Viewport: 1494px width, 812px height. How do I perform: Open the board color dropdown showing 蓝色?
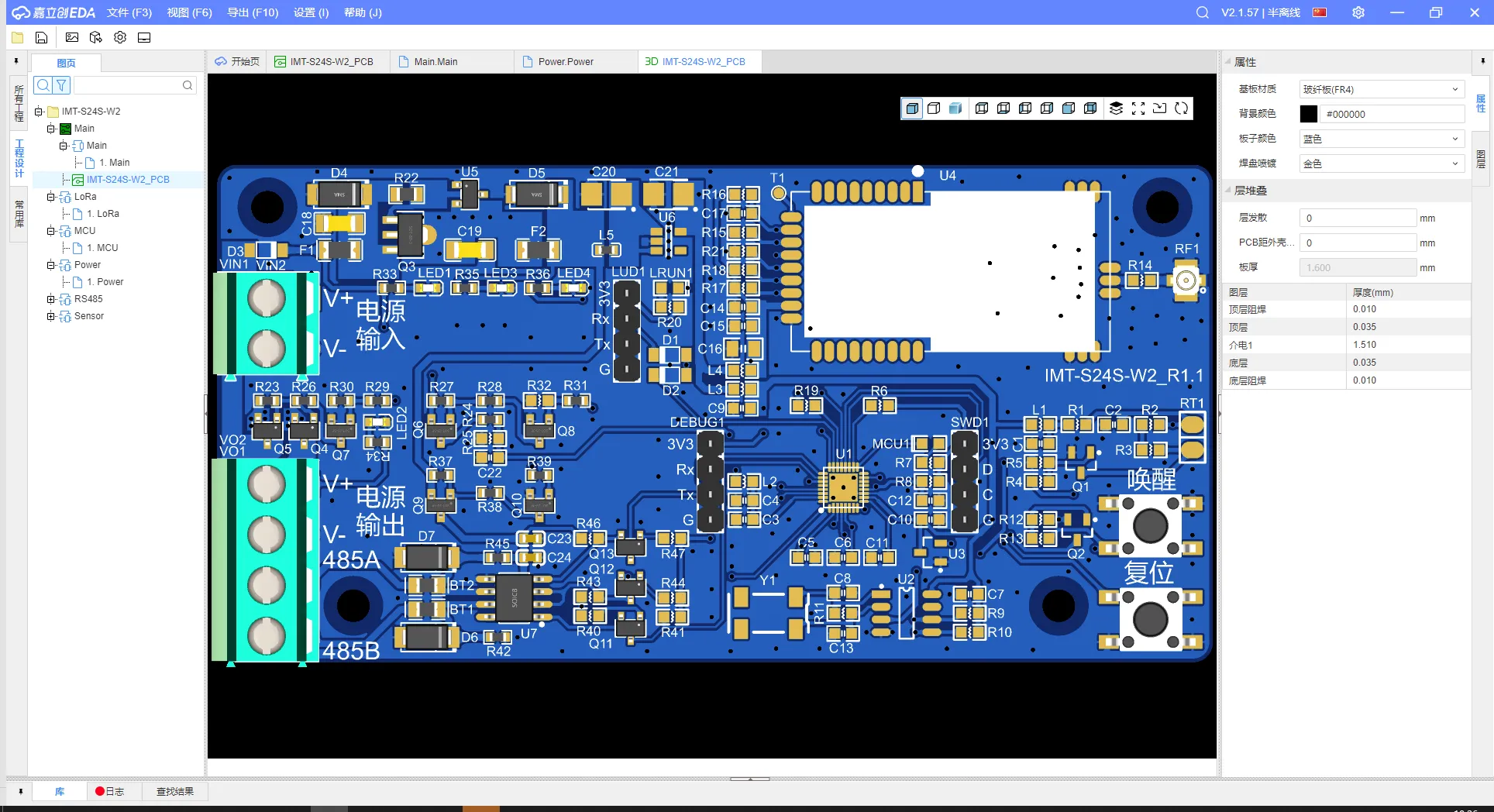pyautogui.click(x=1381, y=139)
